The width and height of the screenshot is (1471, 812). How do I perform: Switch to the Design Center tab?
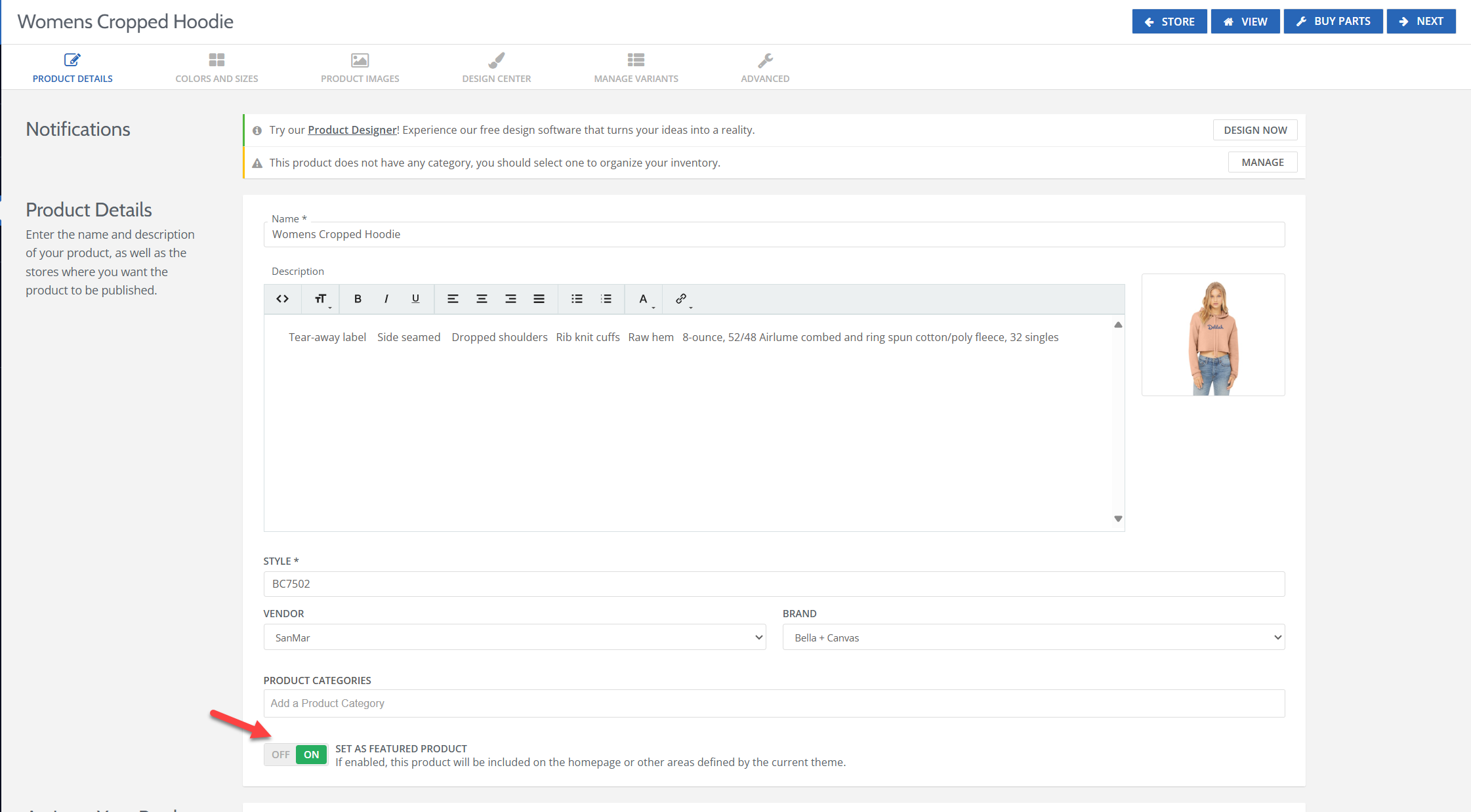(496, 68)
